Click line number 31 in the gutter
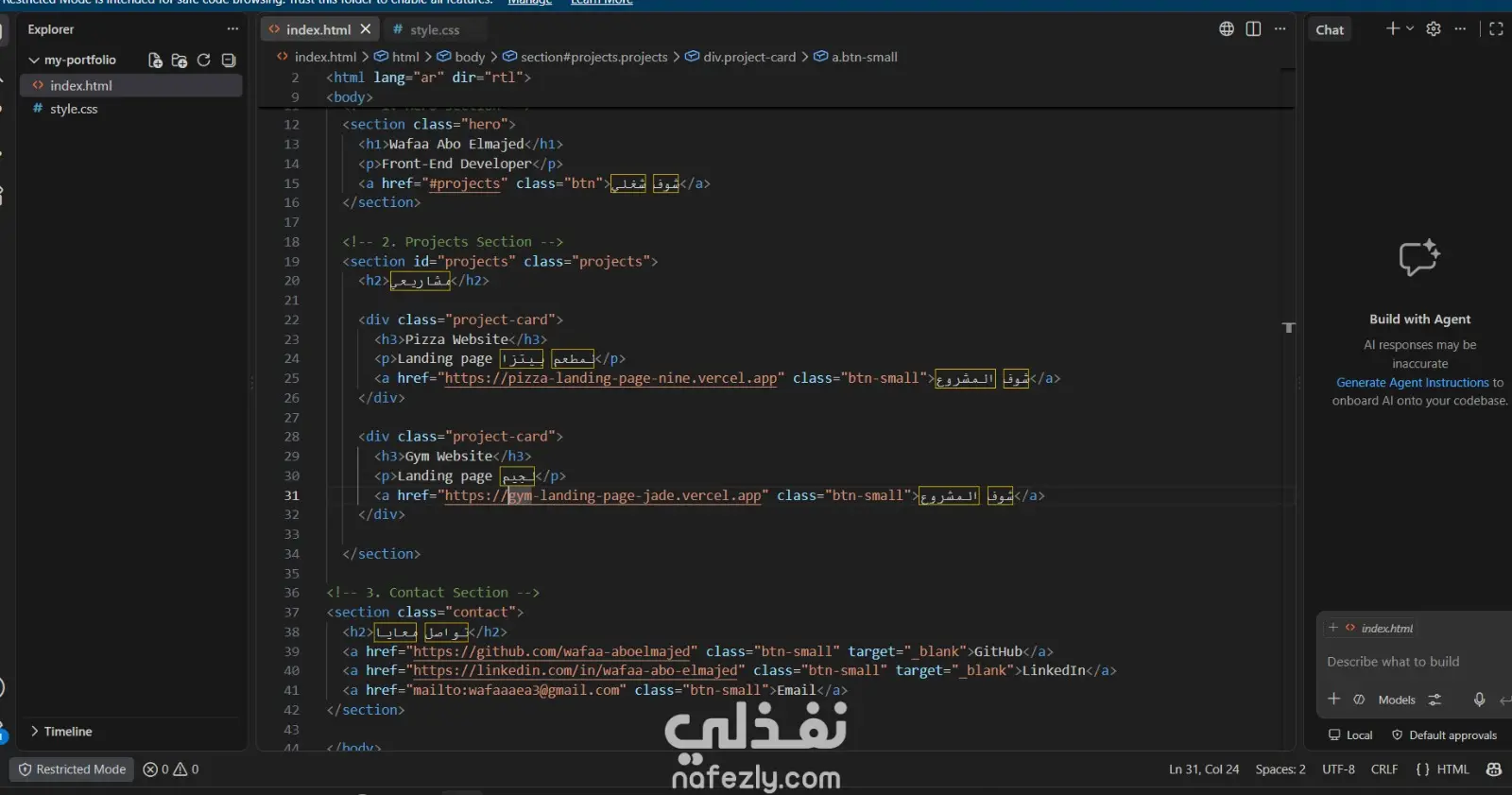This screenshot has height=795, width=1512. click(x=292, y=495)
